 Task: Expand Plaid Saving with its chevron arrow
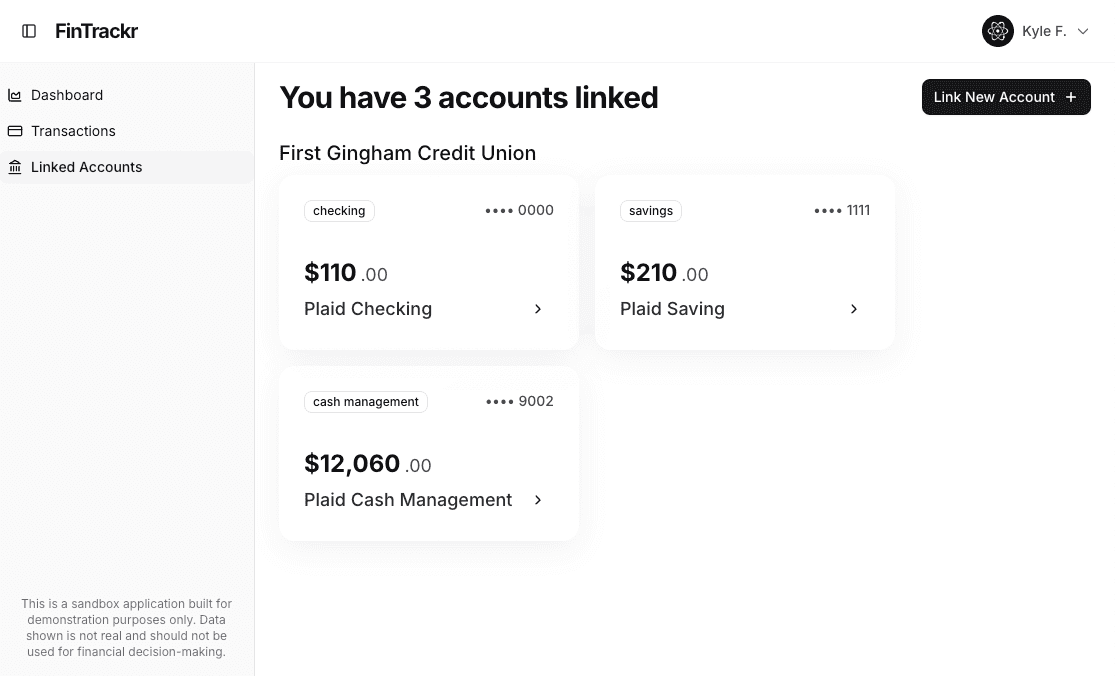tap(854, 309)
